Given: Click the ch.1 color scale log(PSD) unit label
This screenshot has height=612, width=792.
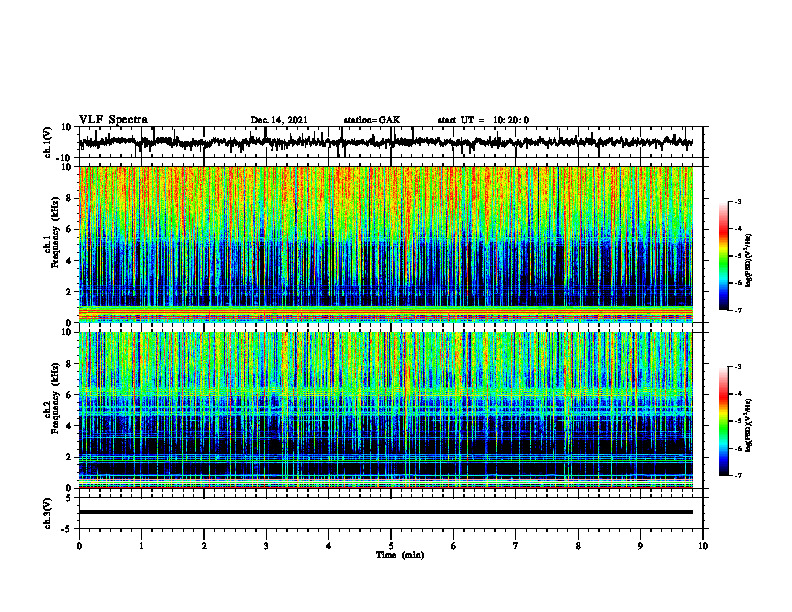Looking at the screenshot, I should [x=749, y=261].
